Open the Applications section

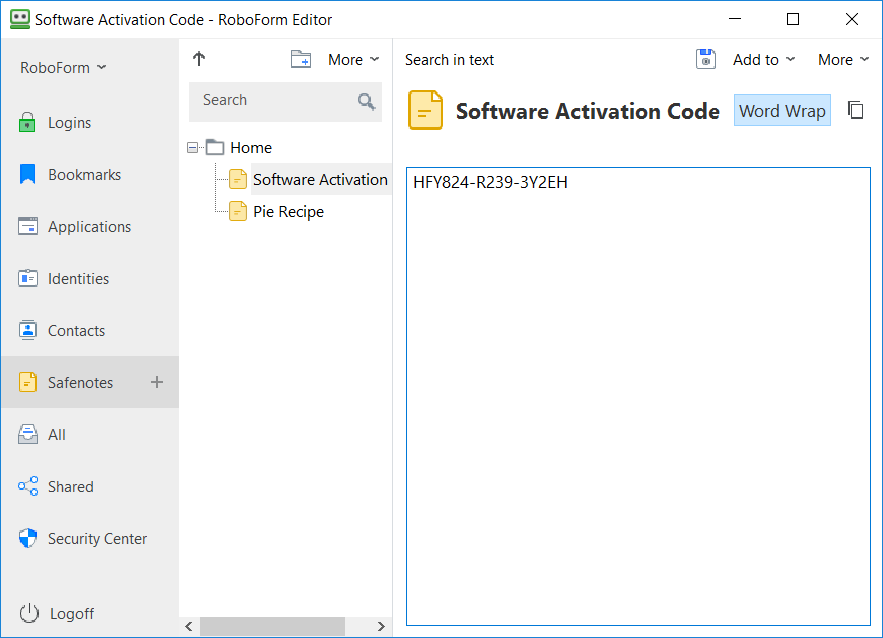pyautogui.click(x=90, y=226)
